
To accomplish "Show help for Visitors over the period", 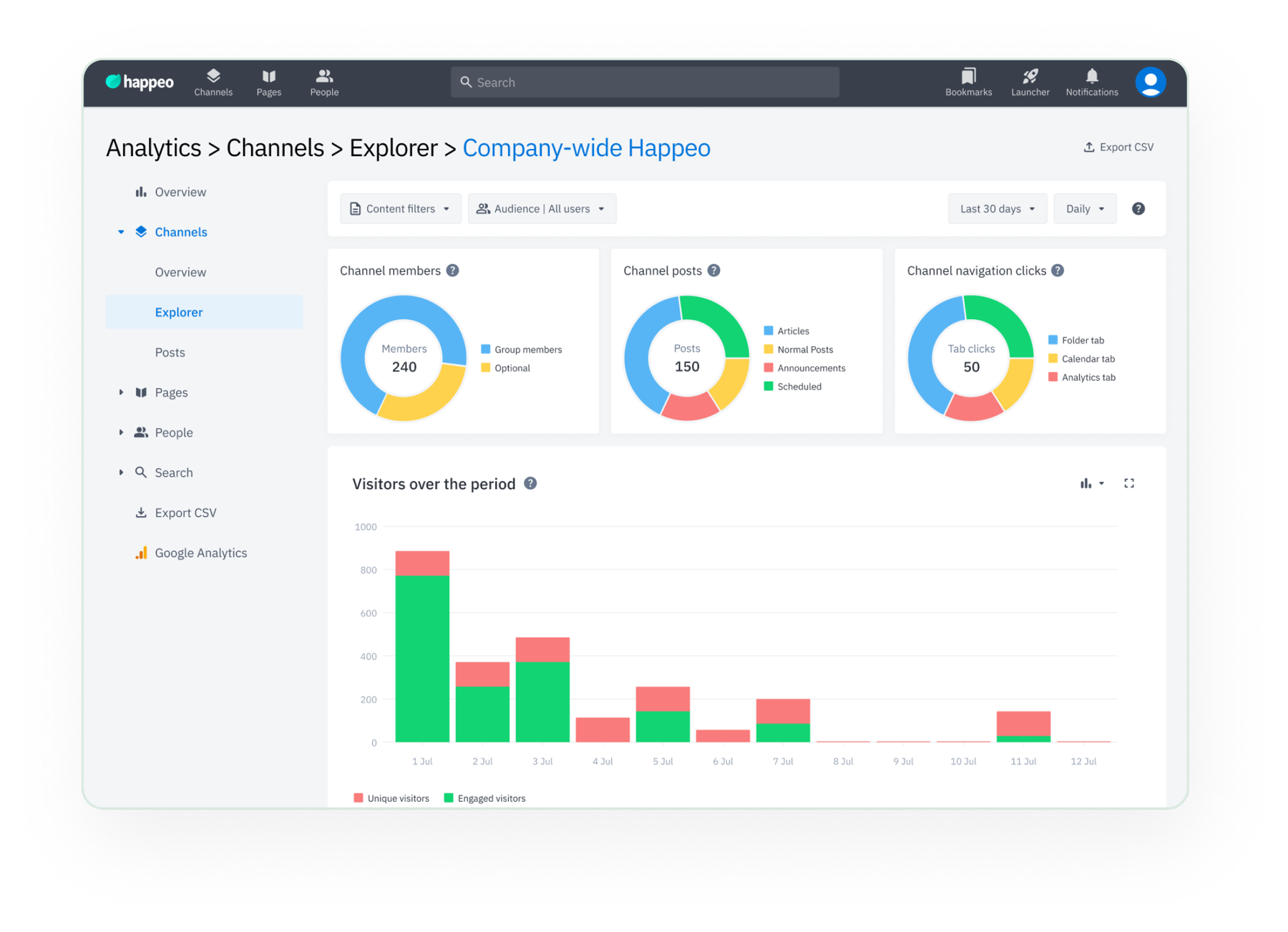I will (530, 483).
